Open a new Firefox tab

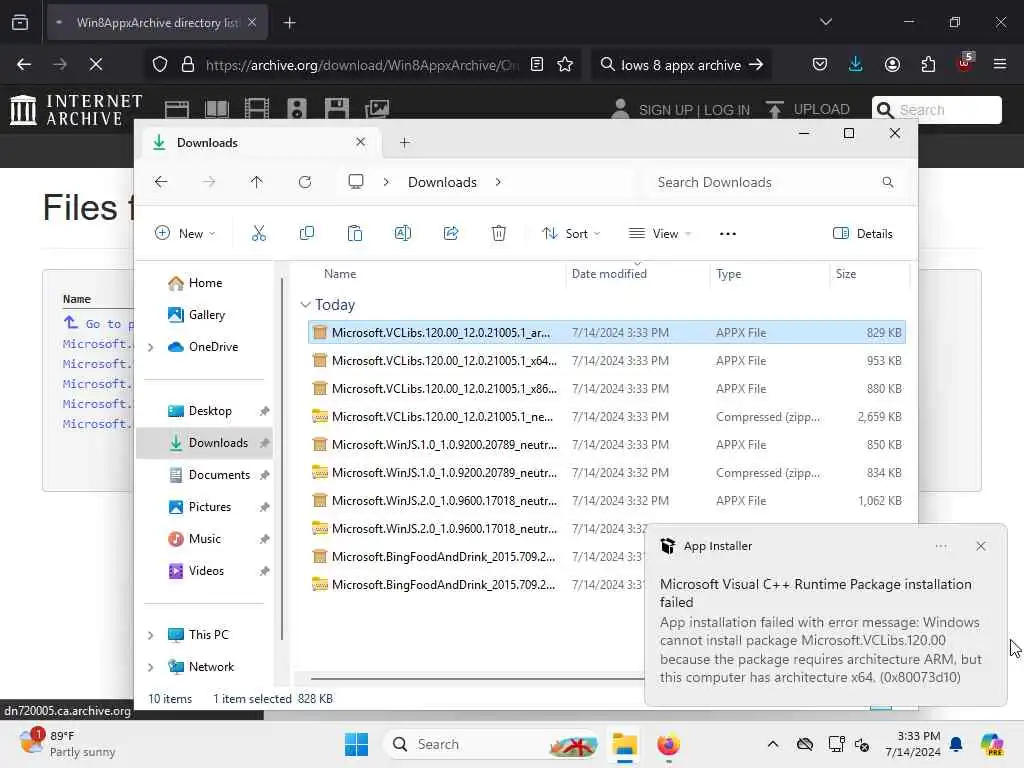coord(289,23)
